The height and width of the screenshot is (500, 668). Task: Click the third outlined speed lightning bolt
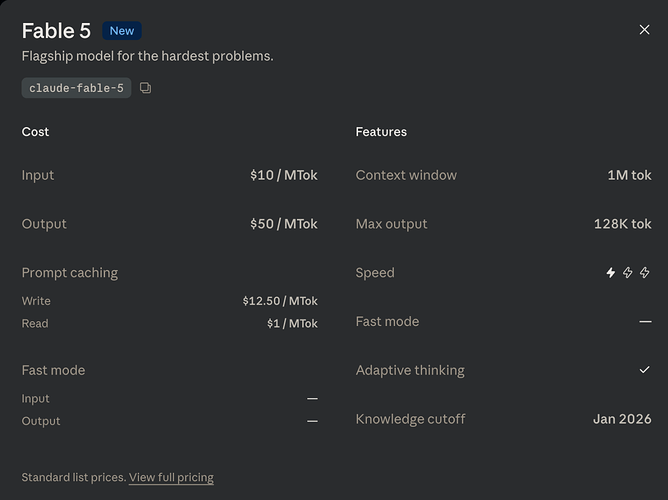(645, 273)
